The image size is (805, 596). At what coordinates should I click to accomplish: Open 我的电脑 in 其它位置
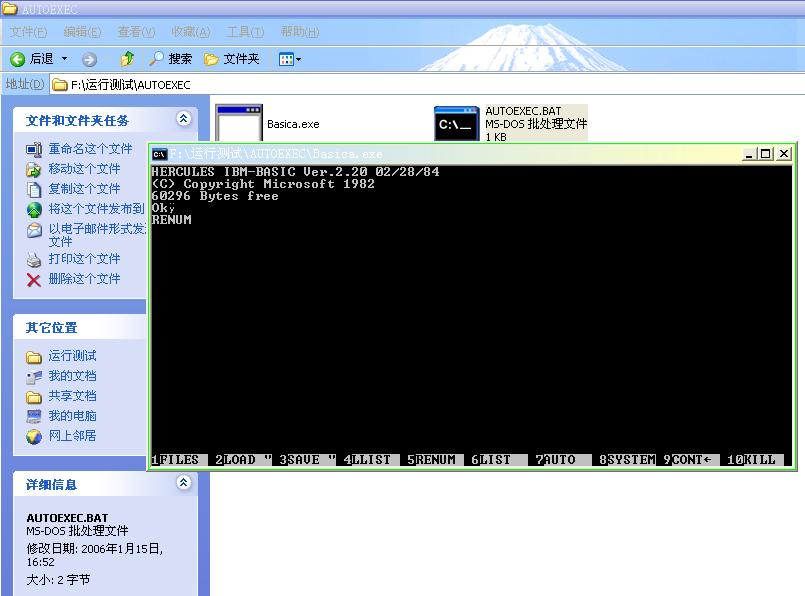[72, 416]
